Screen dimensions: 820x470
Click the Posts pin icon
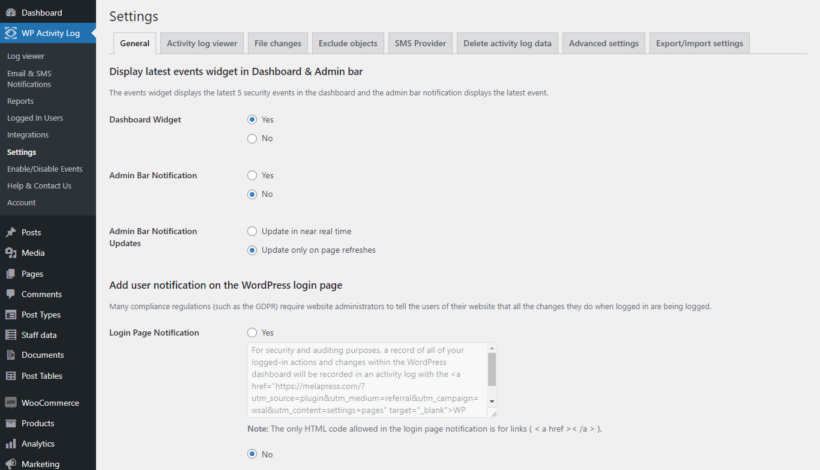10,232
